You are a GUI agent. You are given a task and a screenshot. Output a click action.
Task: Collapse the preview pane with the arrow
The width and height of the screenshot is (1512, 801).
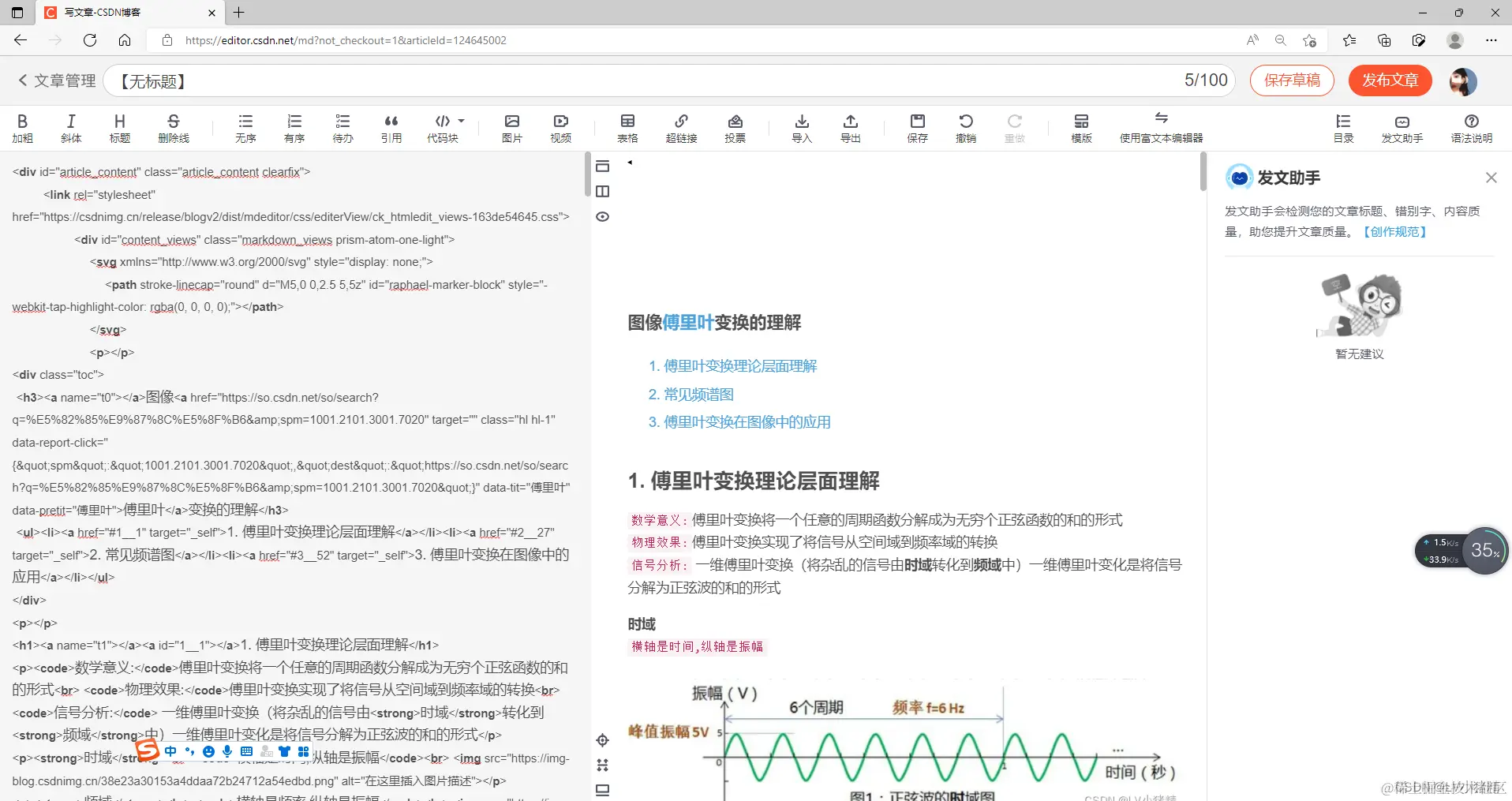630,163
